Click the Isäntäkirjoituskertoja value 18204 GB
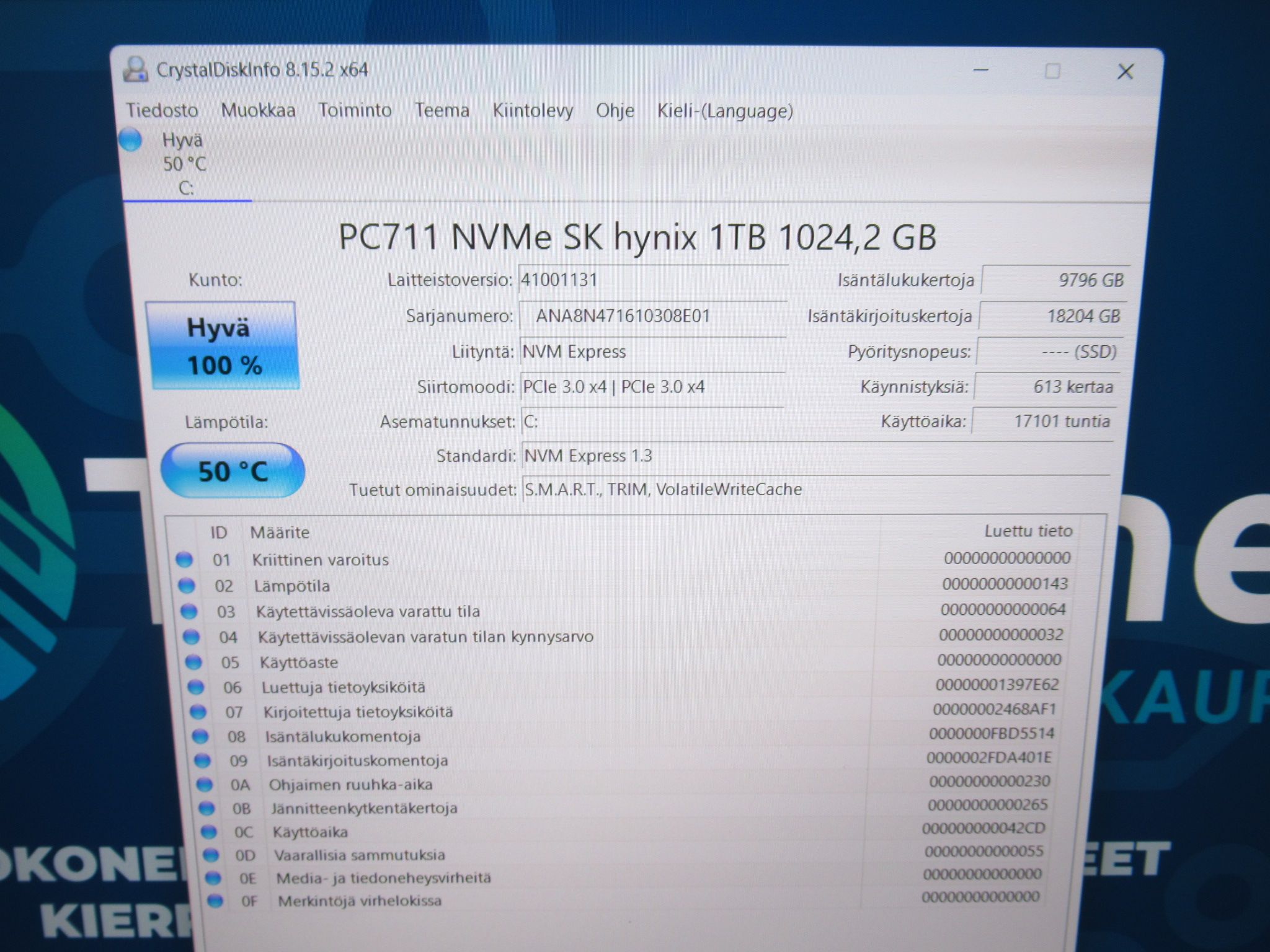 [1053, 316]
